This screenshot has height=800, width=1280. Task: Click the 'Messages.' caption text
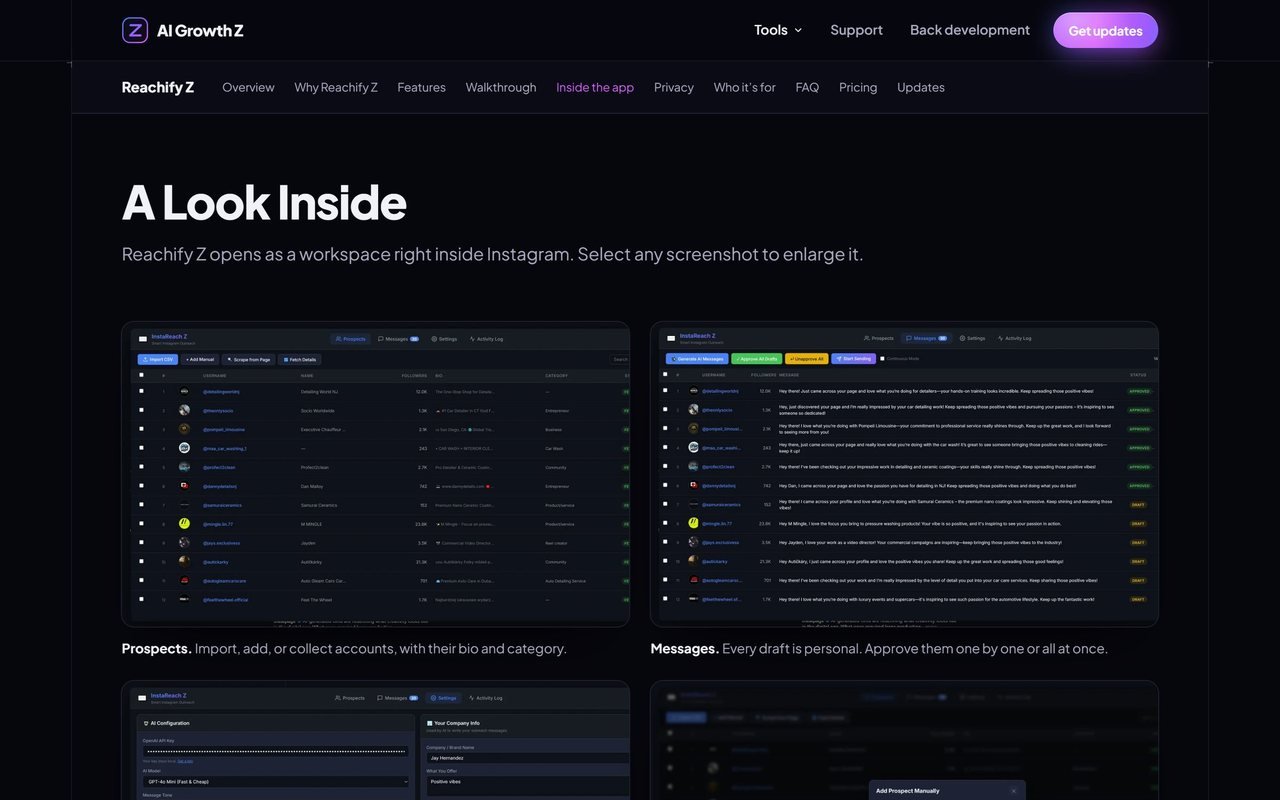pyautogui.click(x=685, y=648)
